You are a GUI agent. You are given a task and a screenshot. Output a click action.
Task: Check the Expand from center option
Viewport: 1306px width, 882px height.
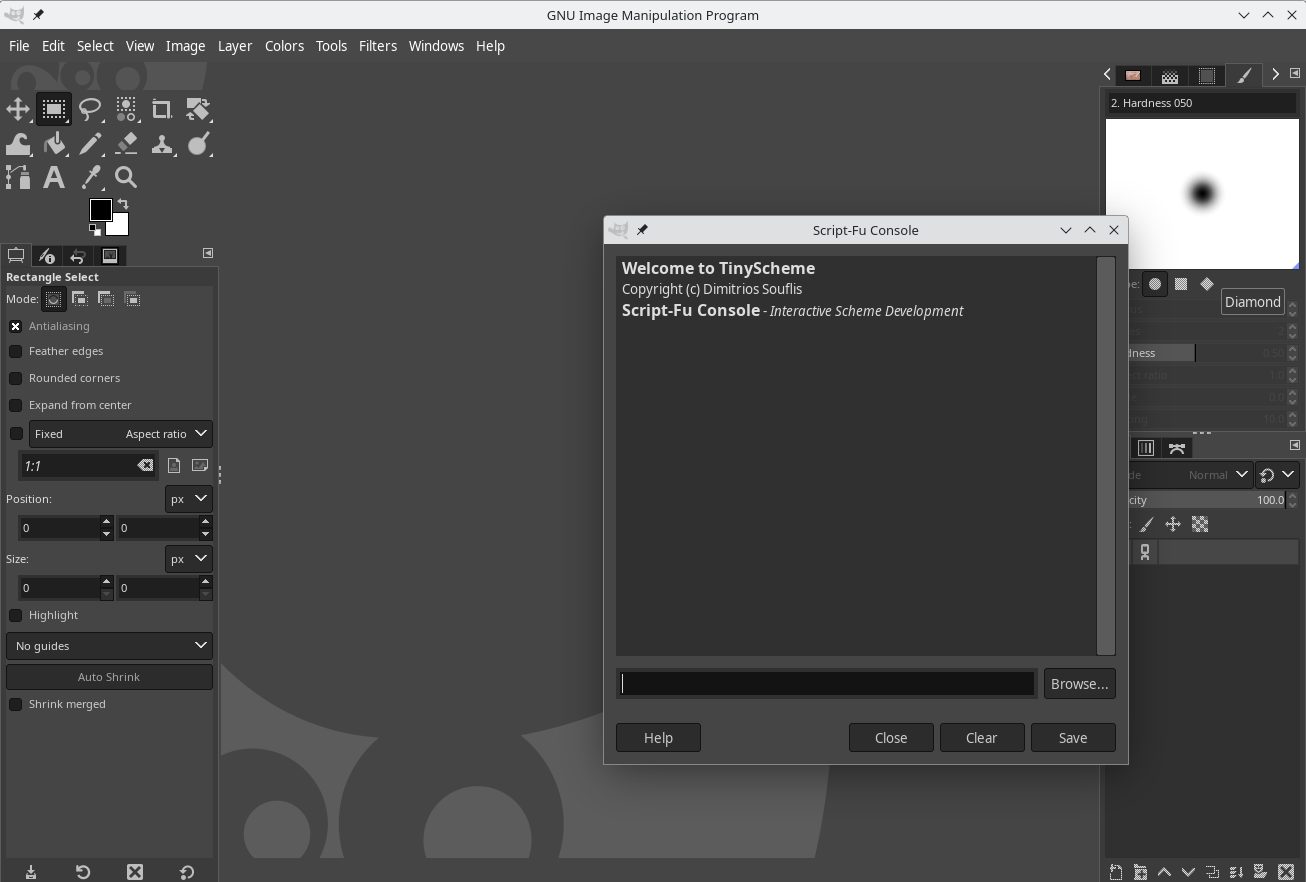(16, 405)
